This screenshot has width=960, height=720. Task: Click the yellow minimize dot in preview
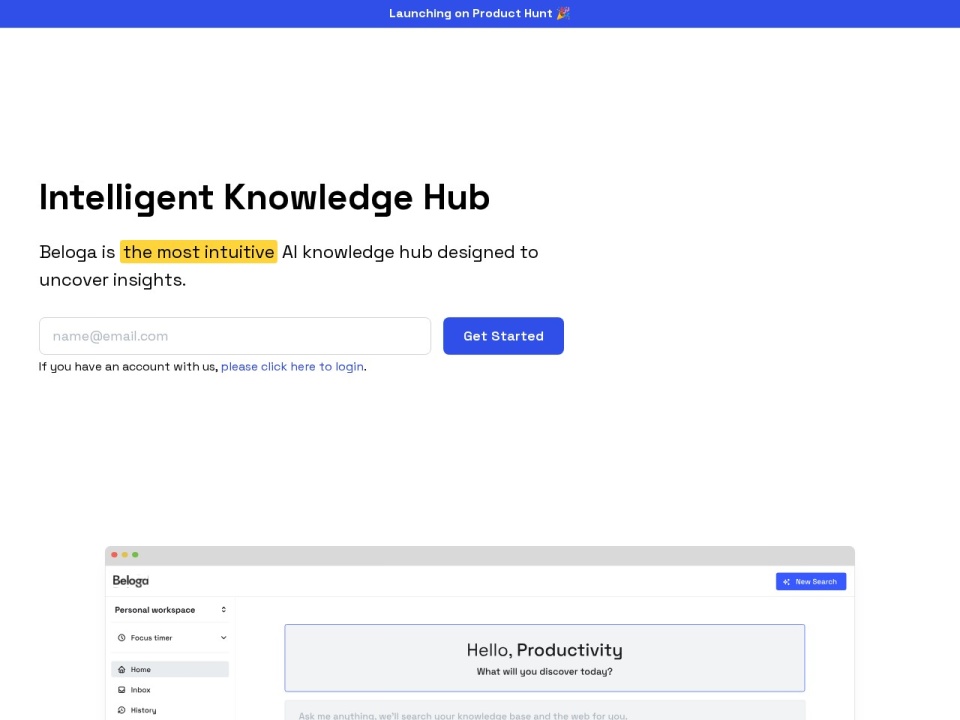pyautogui.click(x=125, y=555)
